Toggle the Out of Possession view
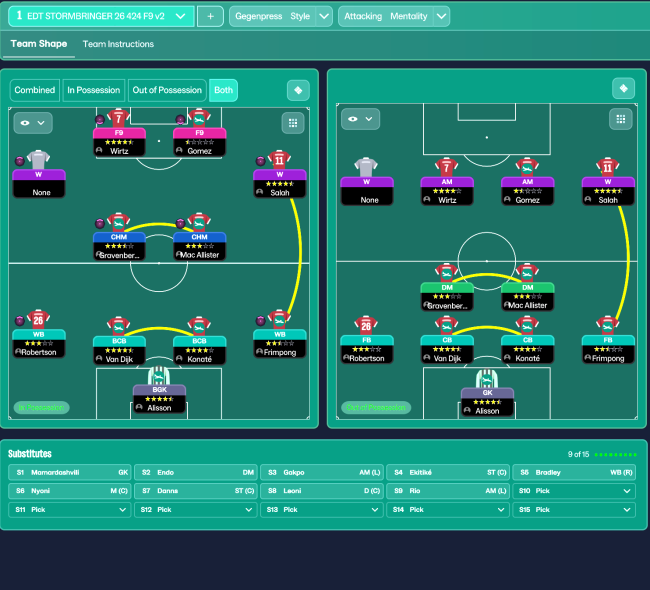The image size is (650, 590). point(167,90)
